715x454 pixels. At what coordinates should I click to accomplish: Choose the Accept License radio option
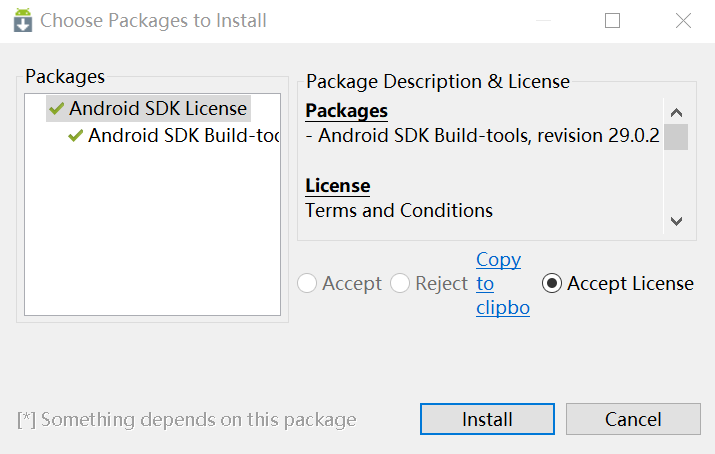click(552, 284)
